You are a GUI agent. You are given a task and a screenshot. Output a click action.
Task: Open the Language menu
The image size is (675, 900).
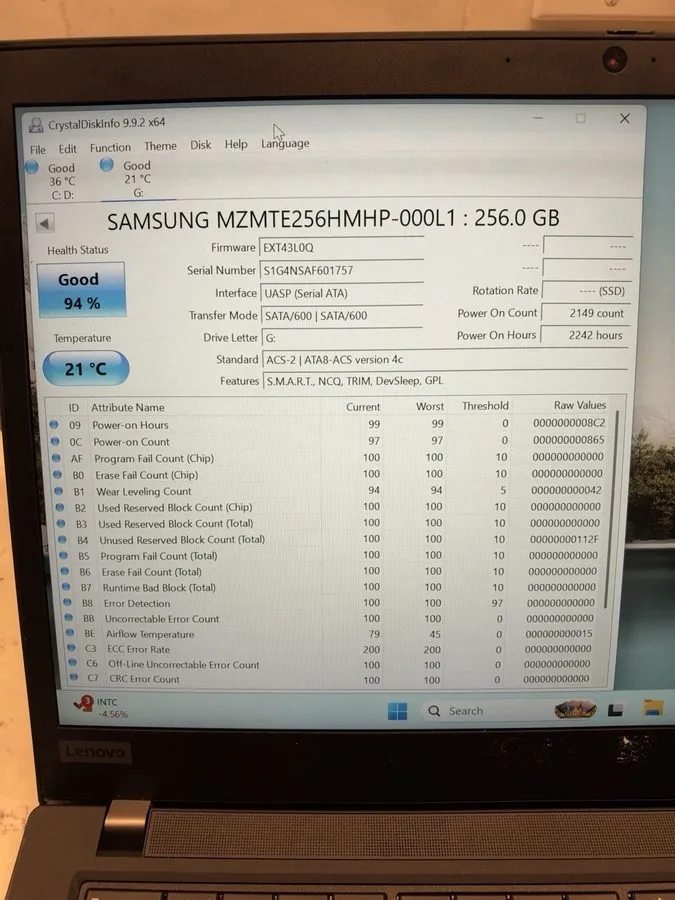(x=285, y=143)
